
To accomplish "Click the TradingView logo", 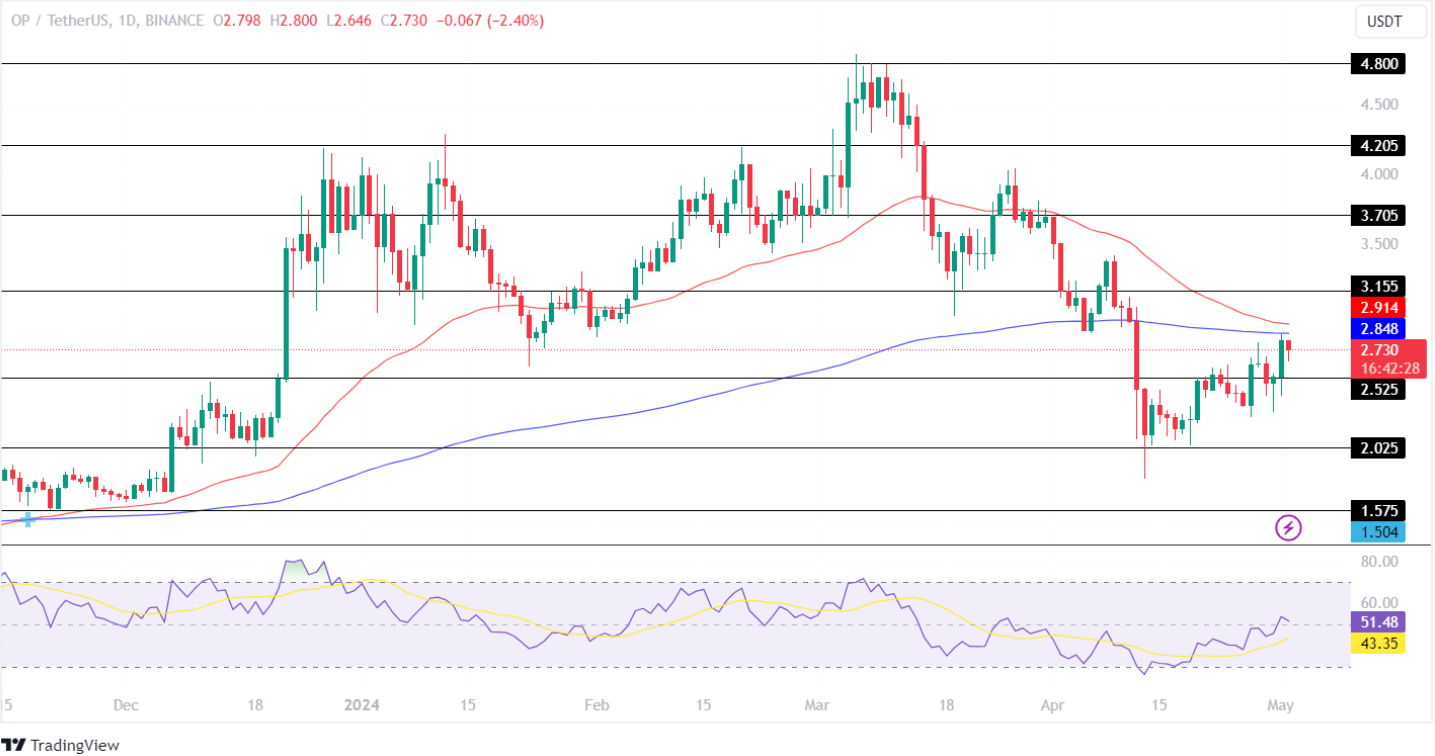I will pos(62,745).
